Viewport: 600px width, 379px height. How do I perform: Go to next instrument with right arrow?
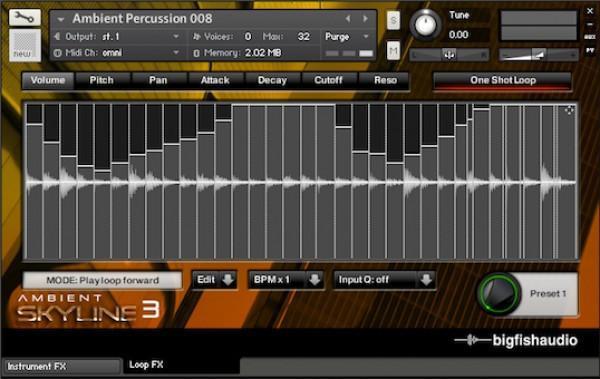click(365, 18)
